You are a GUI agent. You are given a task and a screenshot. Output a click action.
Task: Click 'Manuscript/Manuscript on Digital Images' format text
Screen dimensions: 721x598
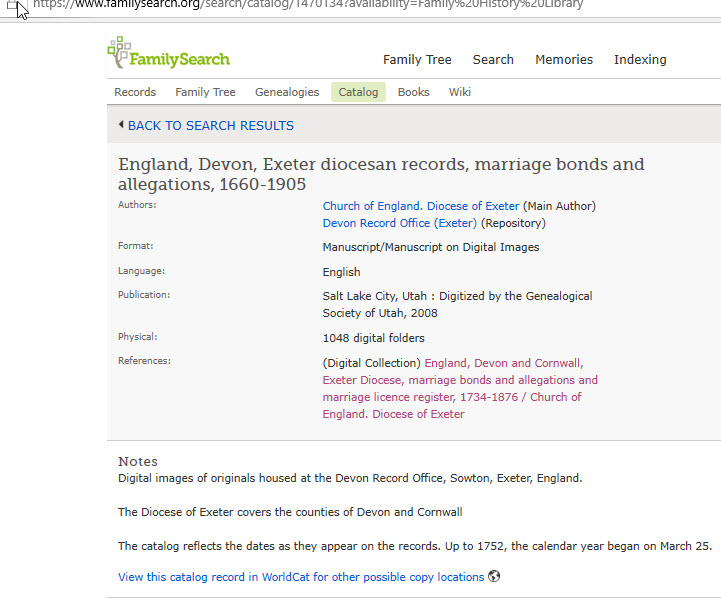point(431,247)
